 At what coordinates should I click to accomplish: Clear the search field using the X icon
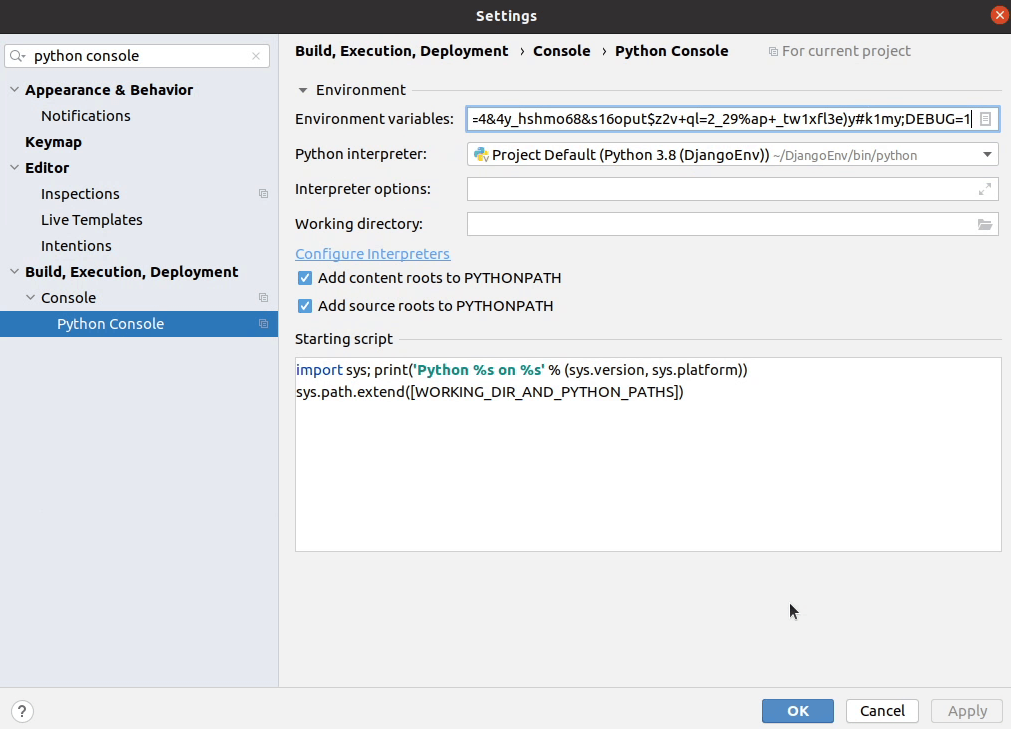pyautogui.click(x=258, y=56)
